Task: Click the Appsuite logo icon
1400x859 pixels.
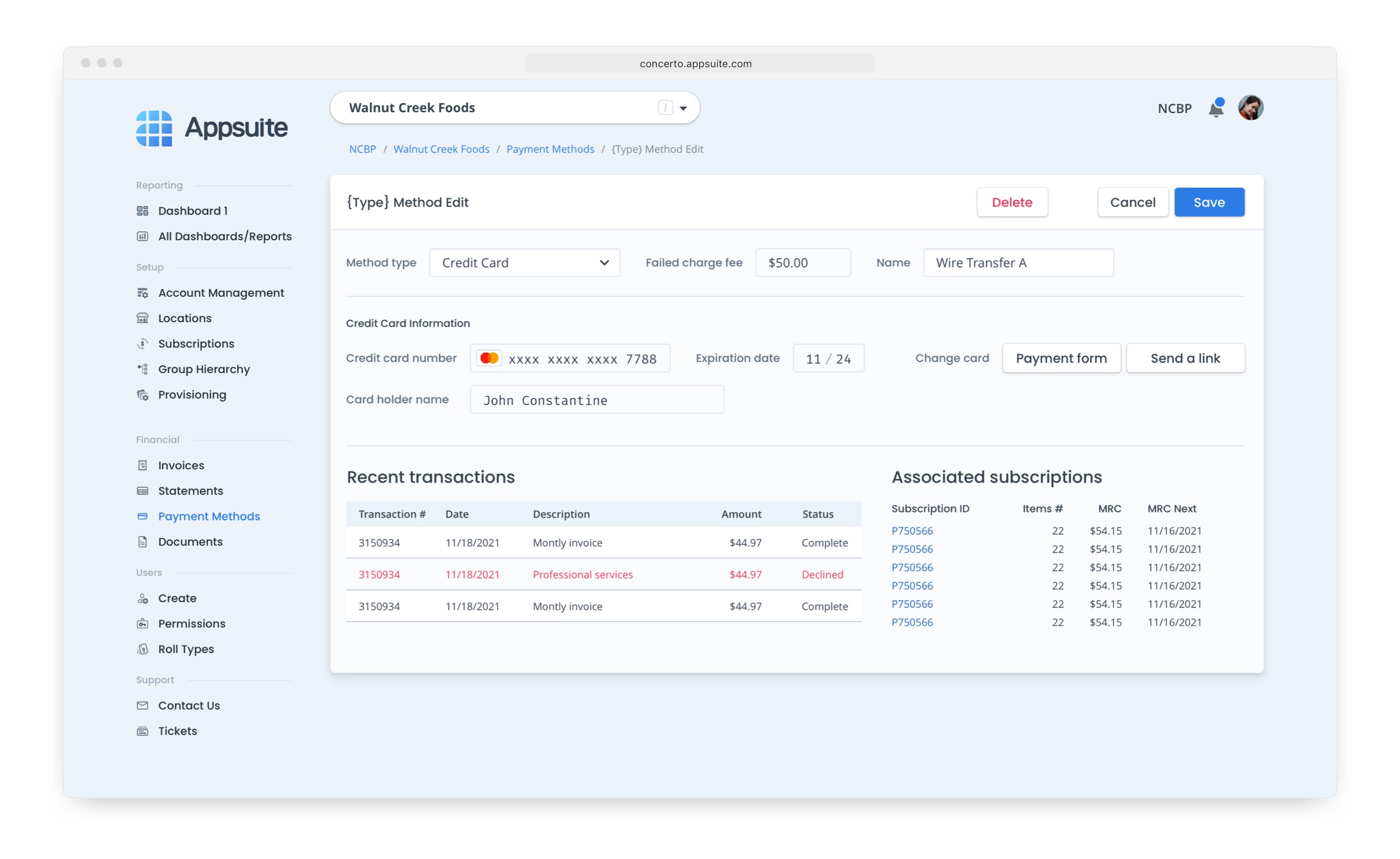Action: tap(154, 128)
